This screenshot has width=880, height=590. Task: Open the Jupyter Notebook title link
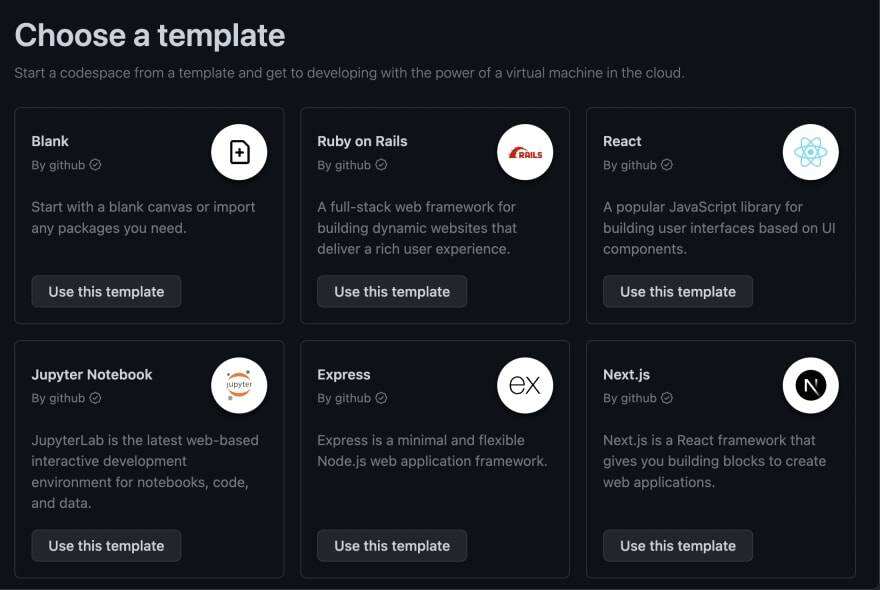coord(92,375)
